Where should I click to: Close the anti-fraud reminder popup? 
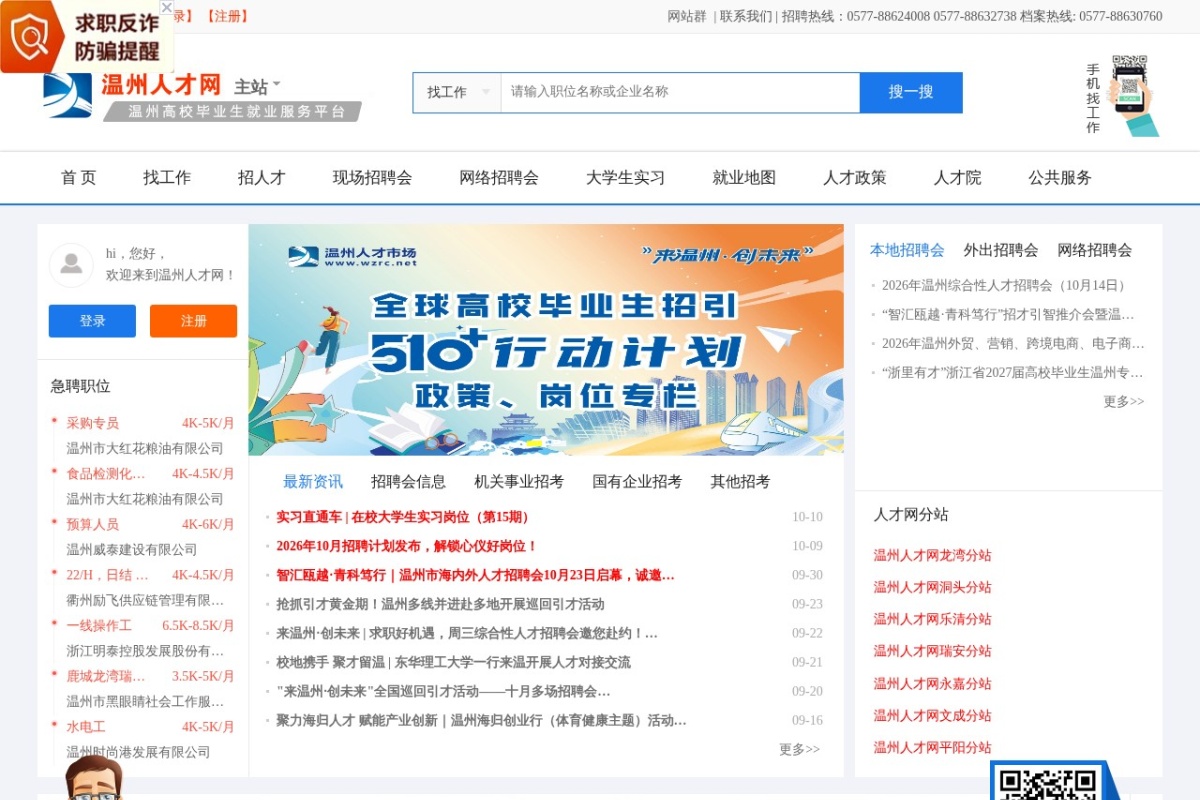167,7
